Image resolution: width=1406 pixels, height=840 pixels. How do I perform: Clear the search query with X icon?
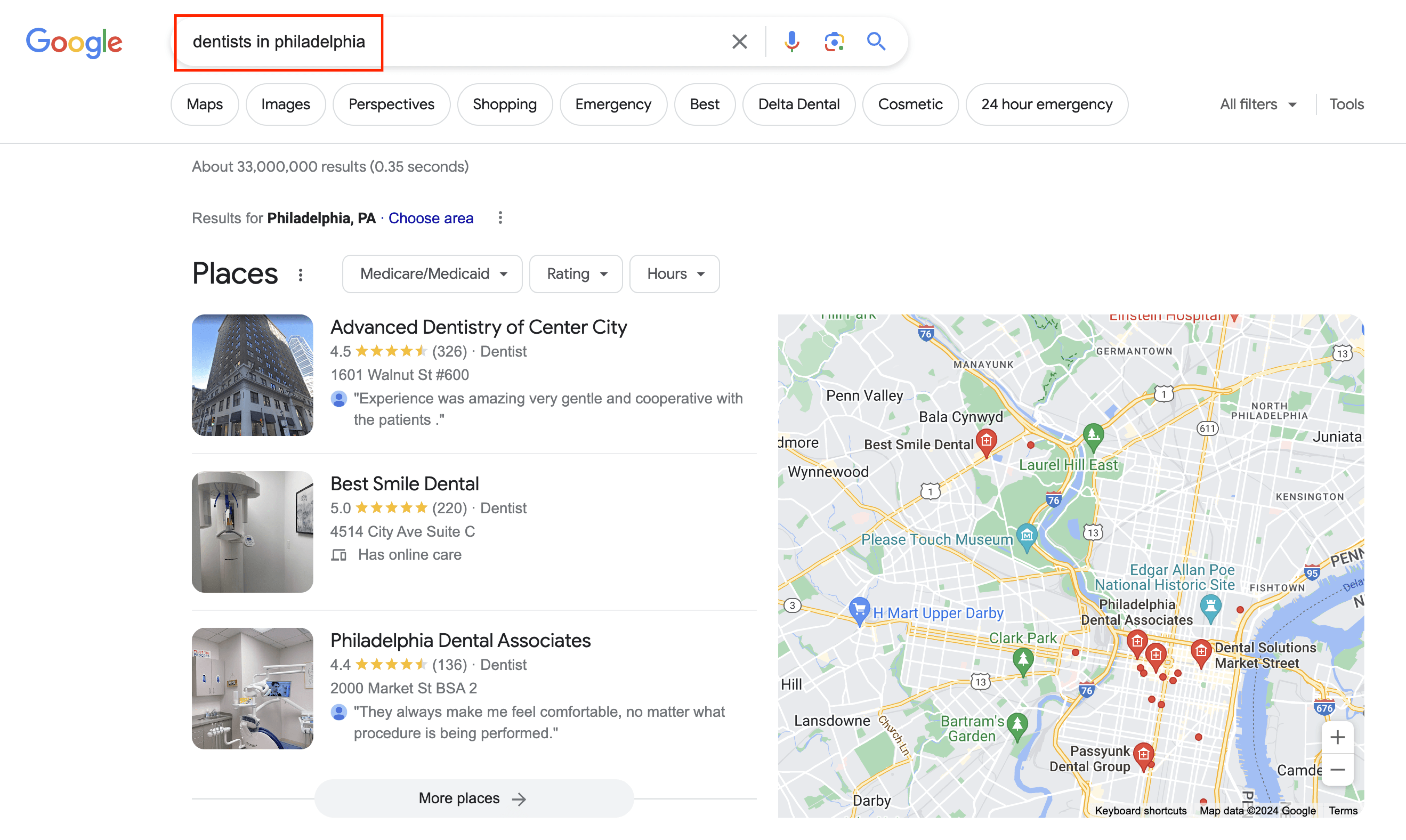[x=739, y=42]
